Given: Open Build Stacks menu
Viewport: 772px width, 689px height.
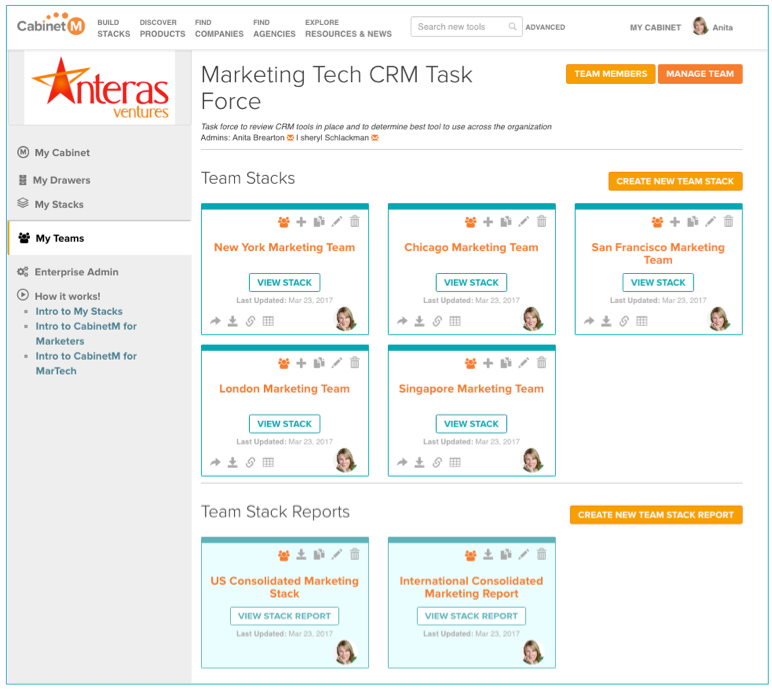Looking at the screenshot, I should click(113, 28).
